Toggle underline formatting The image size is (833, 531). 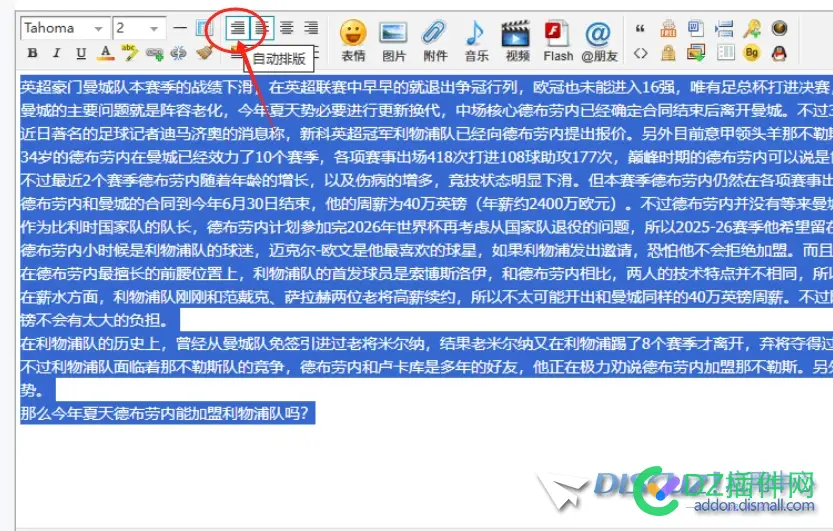click(x=80, y=53)
